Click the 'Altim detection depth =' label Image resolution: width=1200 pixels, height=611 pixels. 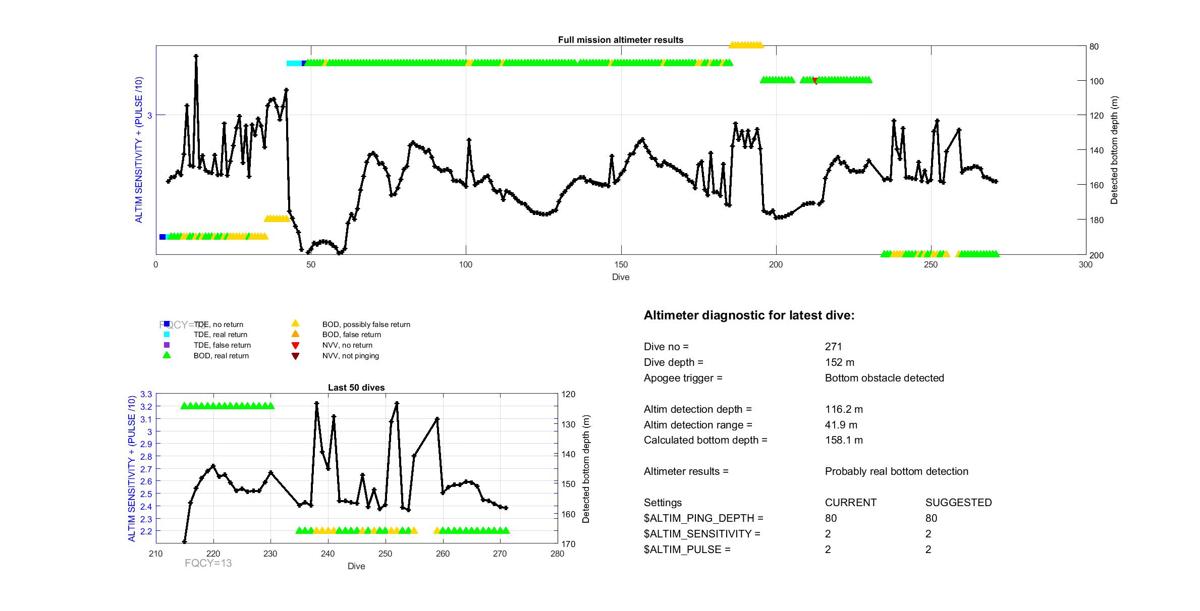[x=698, y=409]
